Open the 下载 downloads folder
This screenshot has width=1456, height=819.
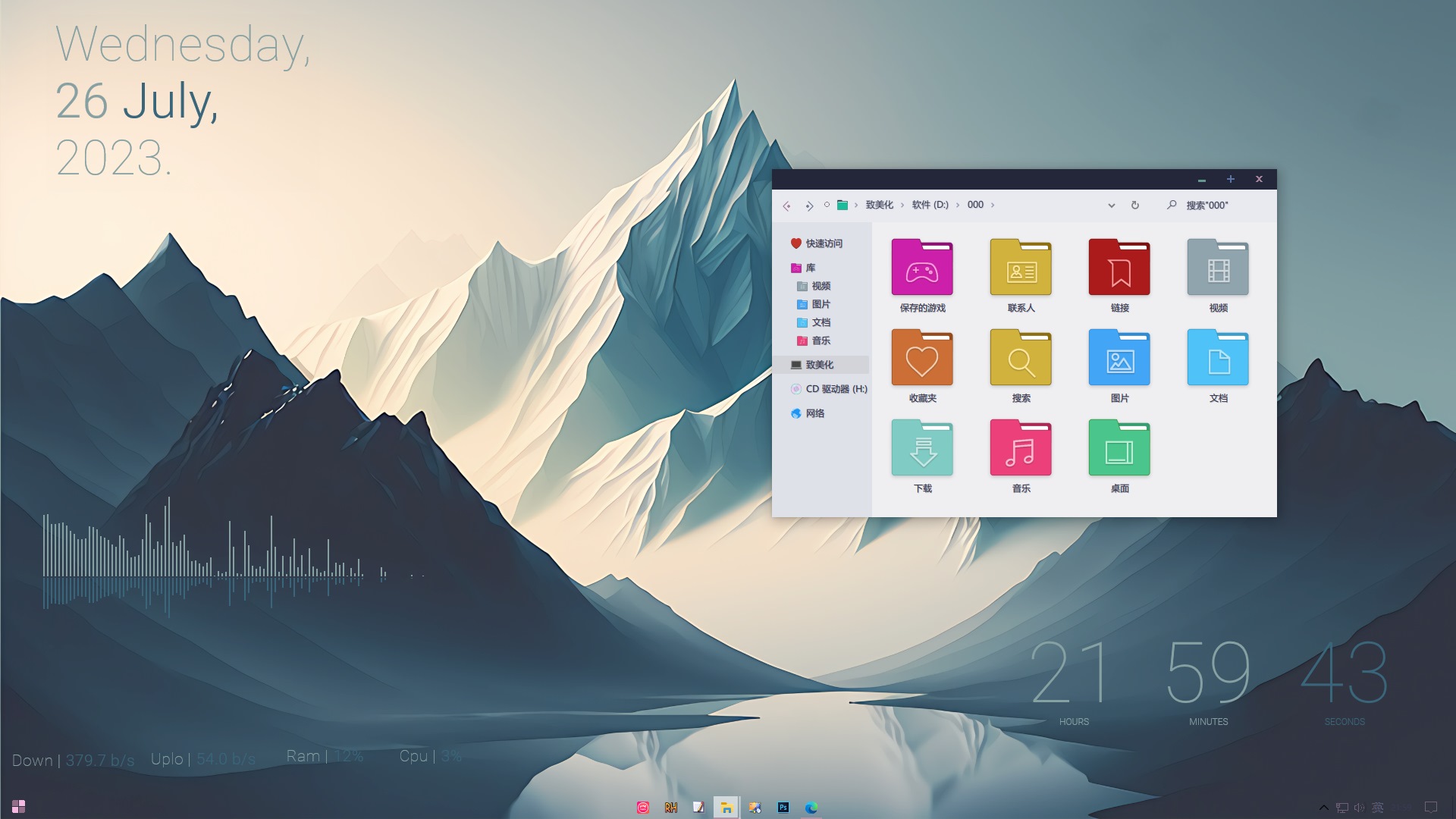tap(922, 449)
